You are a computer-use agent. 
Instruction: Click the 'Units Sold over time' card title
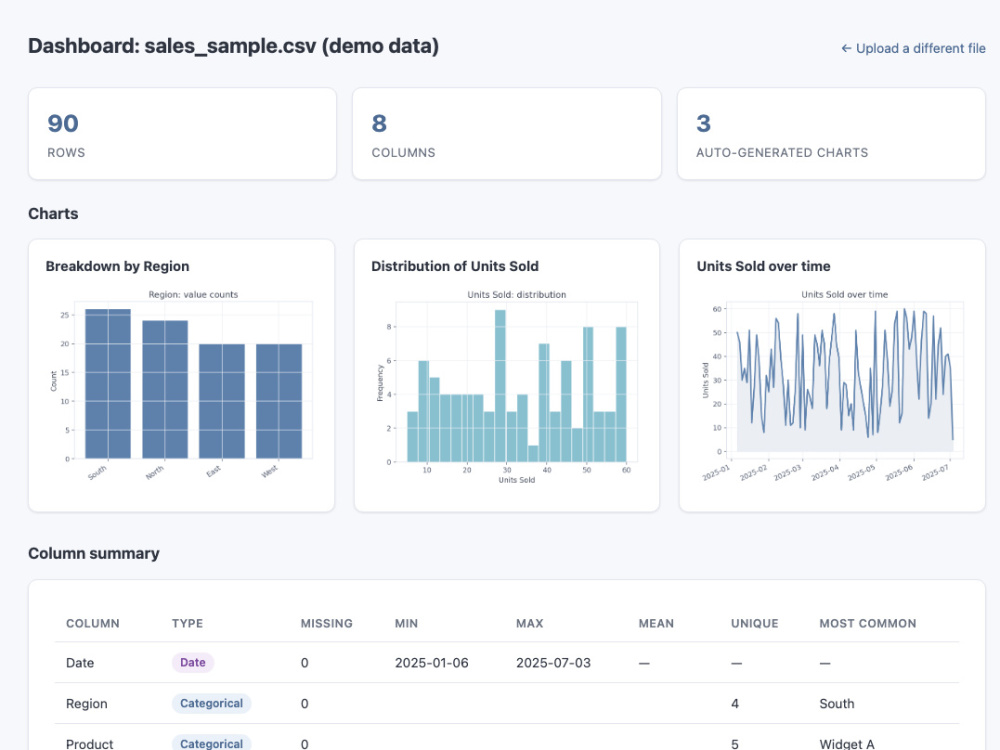coord(763,267)
